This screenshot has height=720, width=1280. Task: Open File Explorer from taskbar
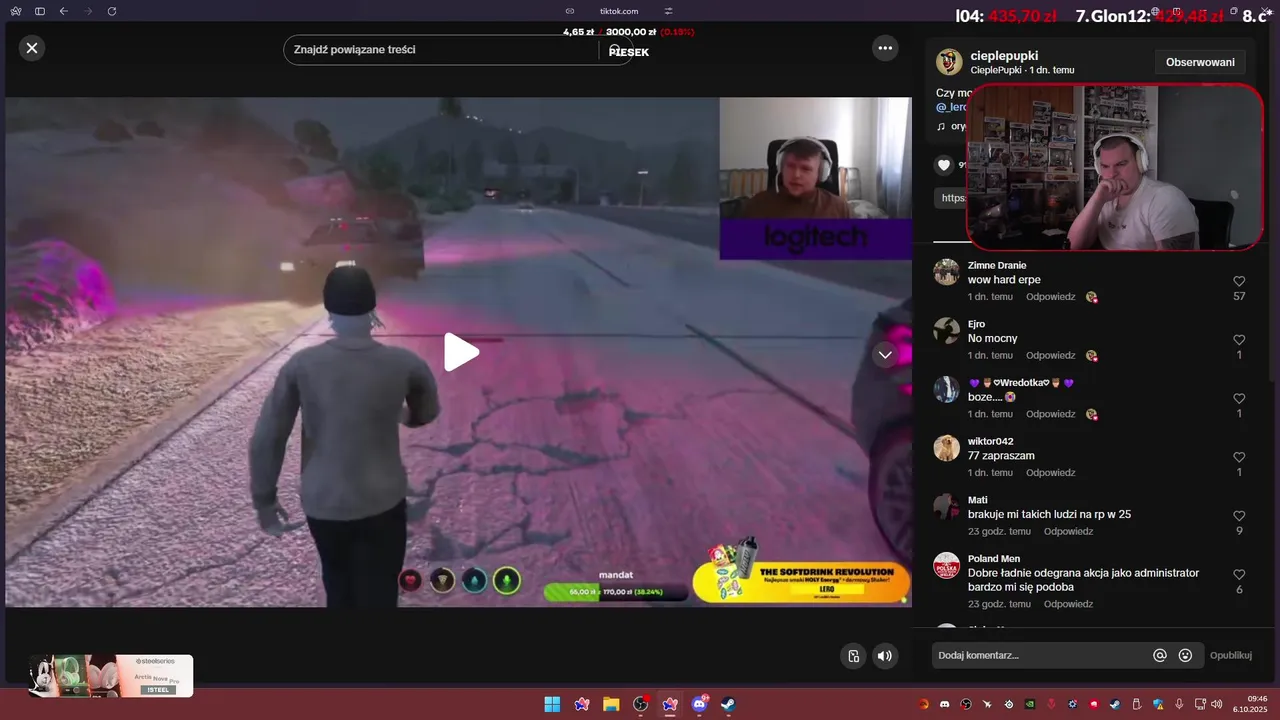pyautogui.click(x=611, y=704)
